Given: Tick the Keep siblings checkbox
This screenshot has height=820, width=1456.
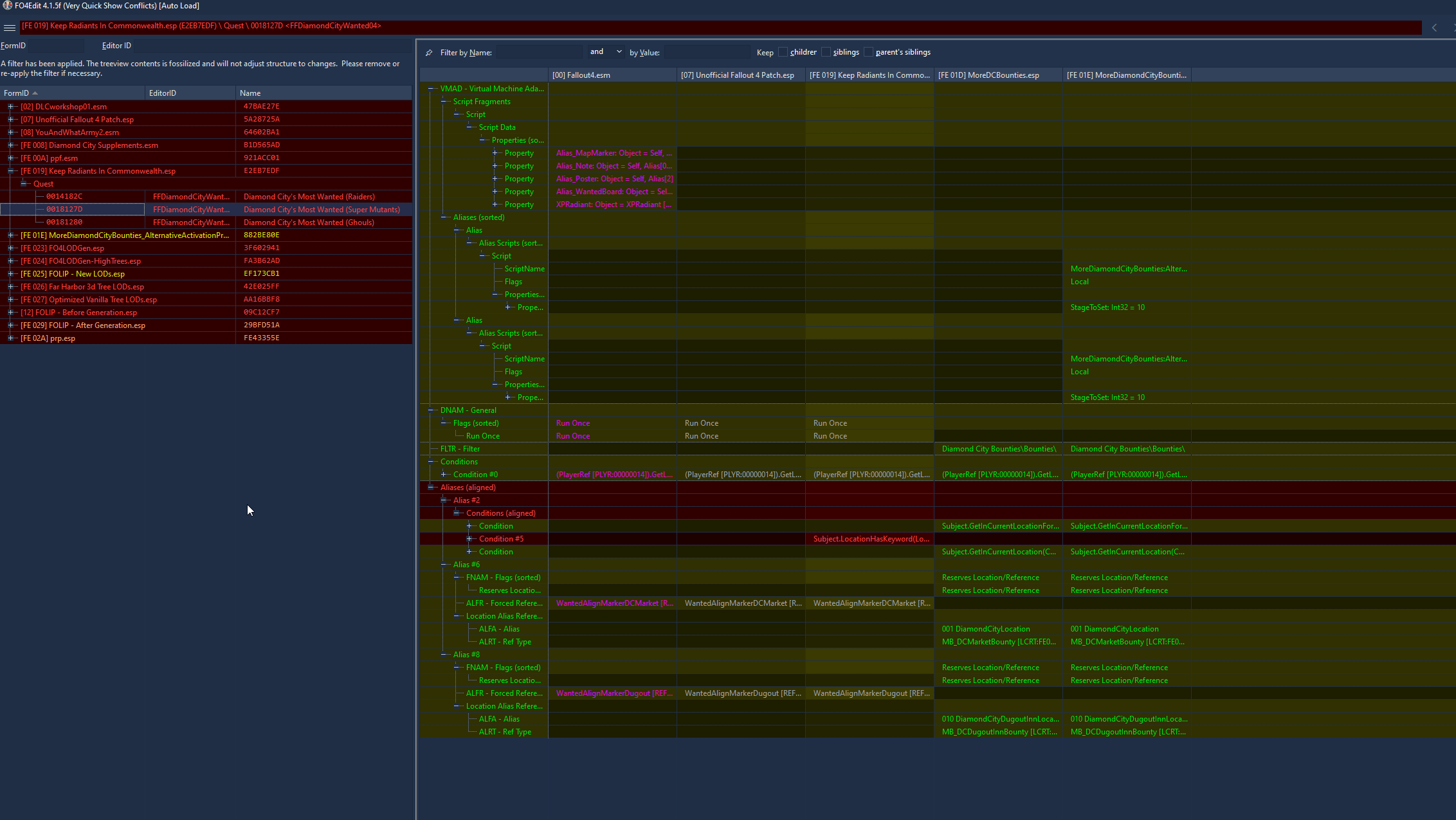Looking at the screenshot, I should pos(826,52).
